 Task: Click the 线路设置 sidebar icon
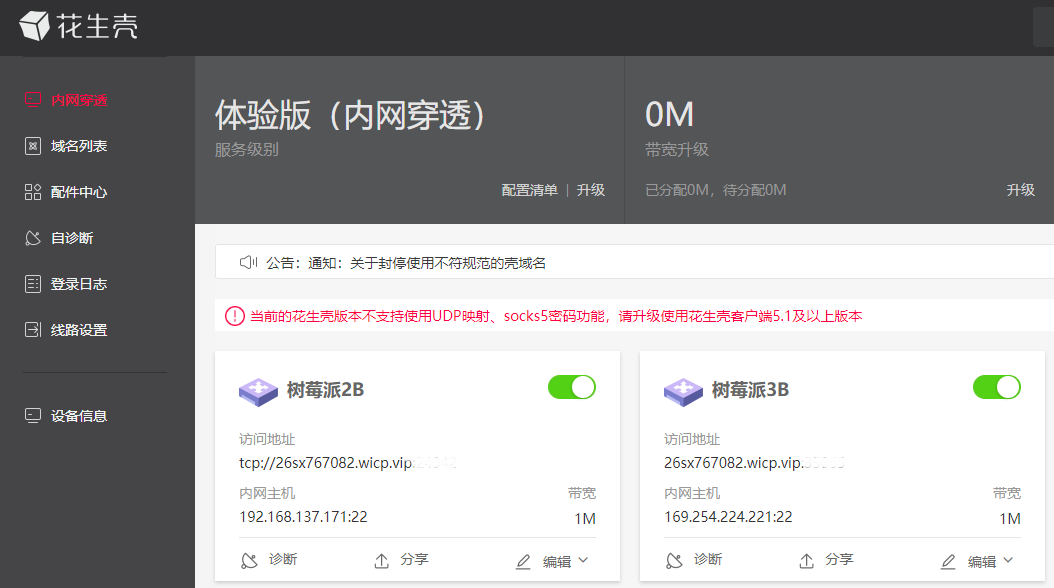33,330
